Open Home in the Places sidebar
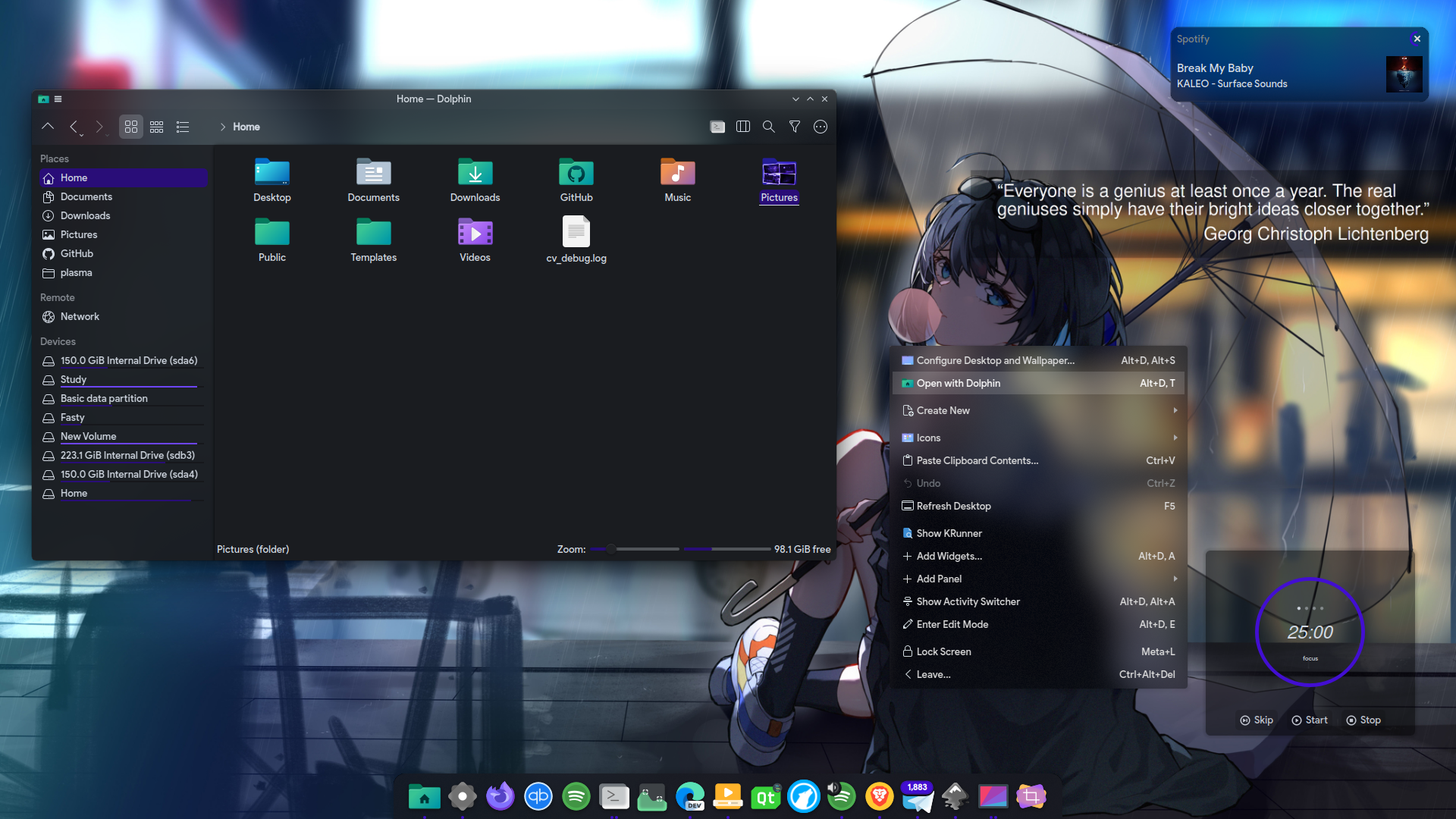 [123, 177]
